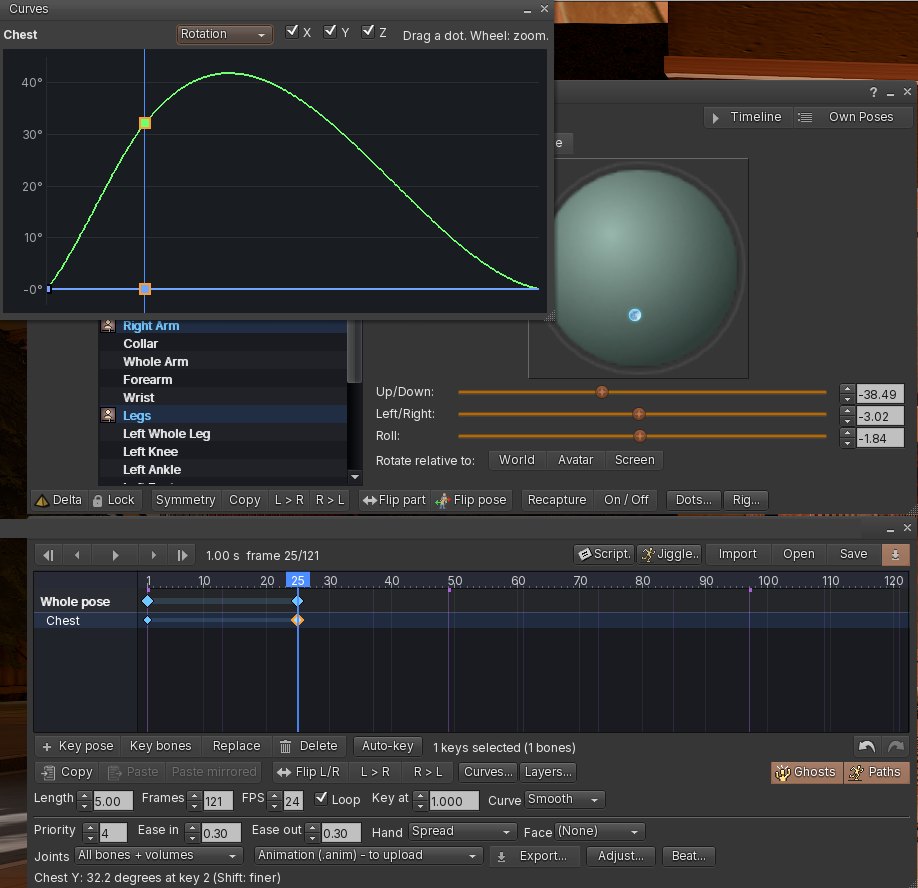
Task: Select Whole Arm in bone list
Action: [x=222, y=362]
